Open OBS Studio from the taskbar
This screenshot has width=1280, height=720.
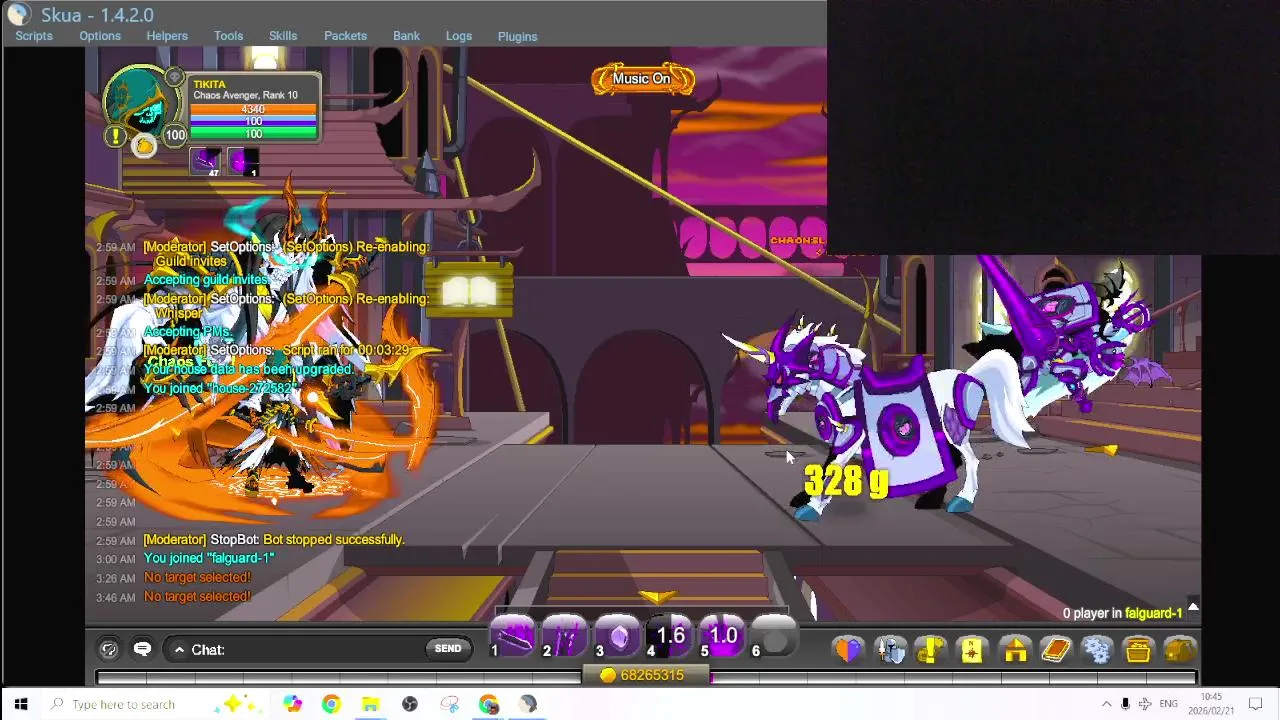point(410,704)
